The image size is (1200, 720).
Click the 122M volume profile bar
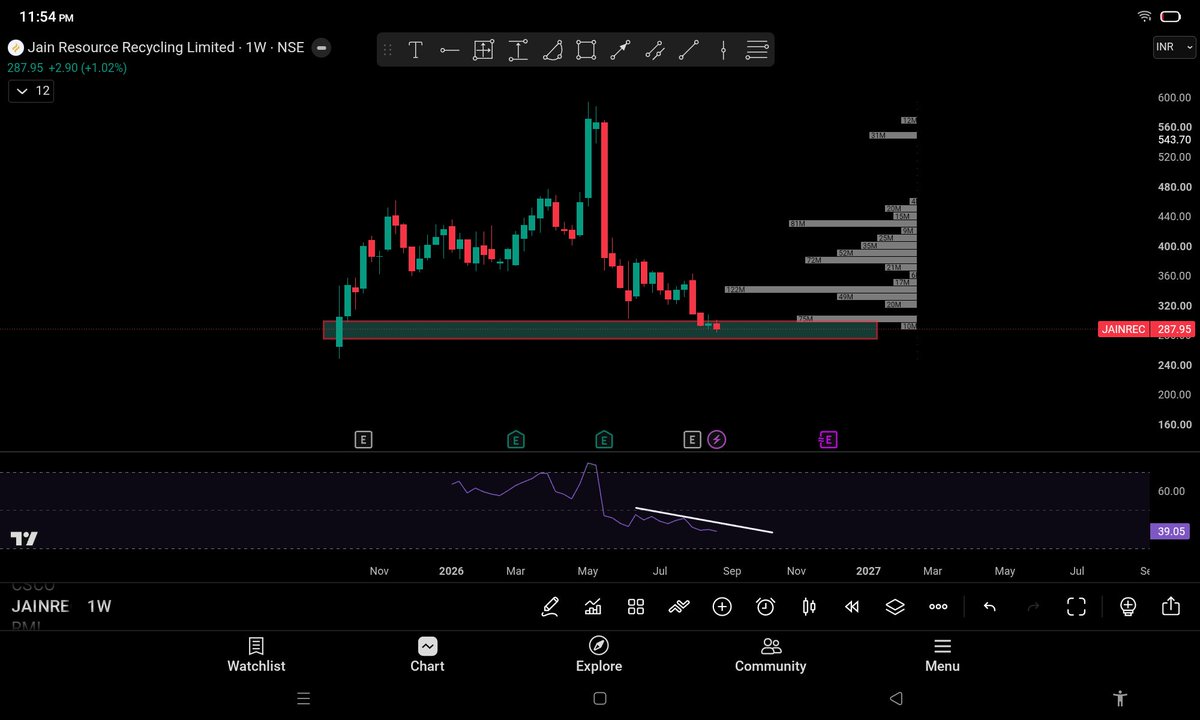pos(820,289)
